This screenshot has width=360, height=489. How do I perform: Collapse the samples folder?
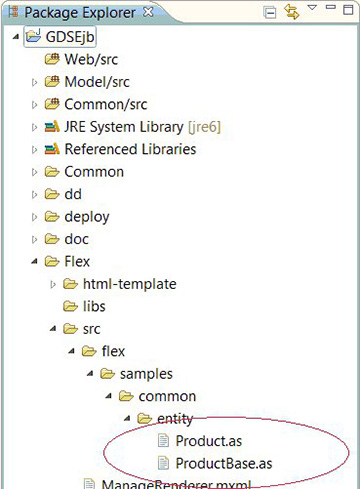click(x=90, y=374)
